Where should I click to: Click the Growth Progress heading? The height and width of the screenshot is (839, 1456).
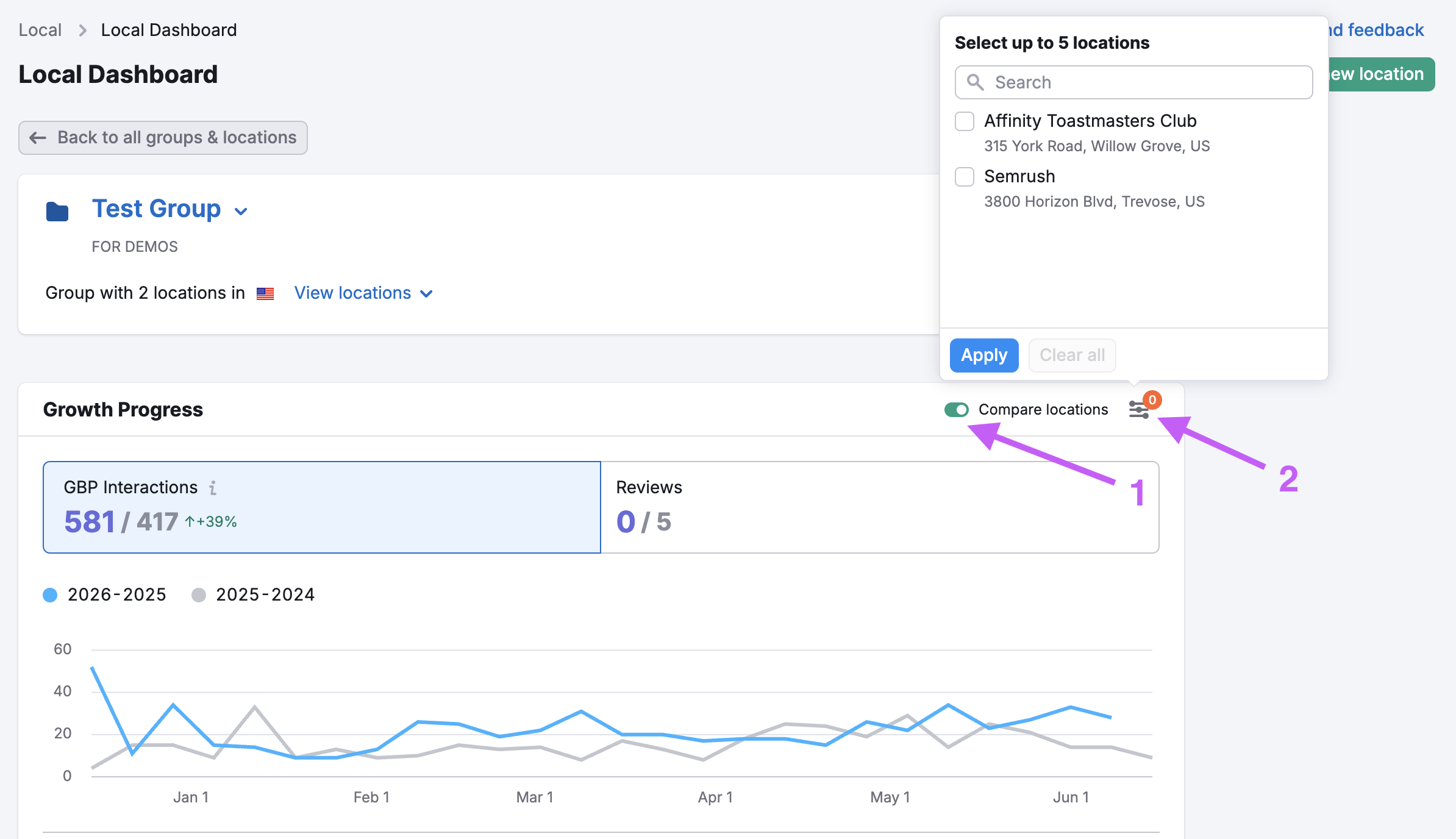tap(123, 410)
